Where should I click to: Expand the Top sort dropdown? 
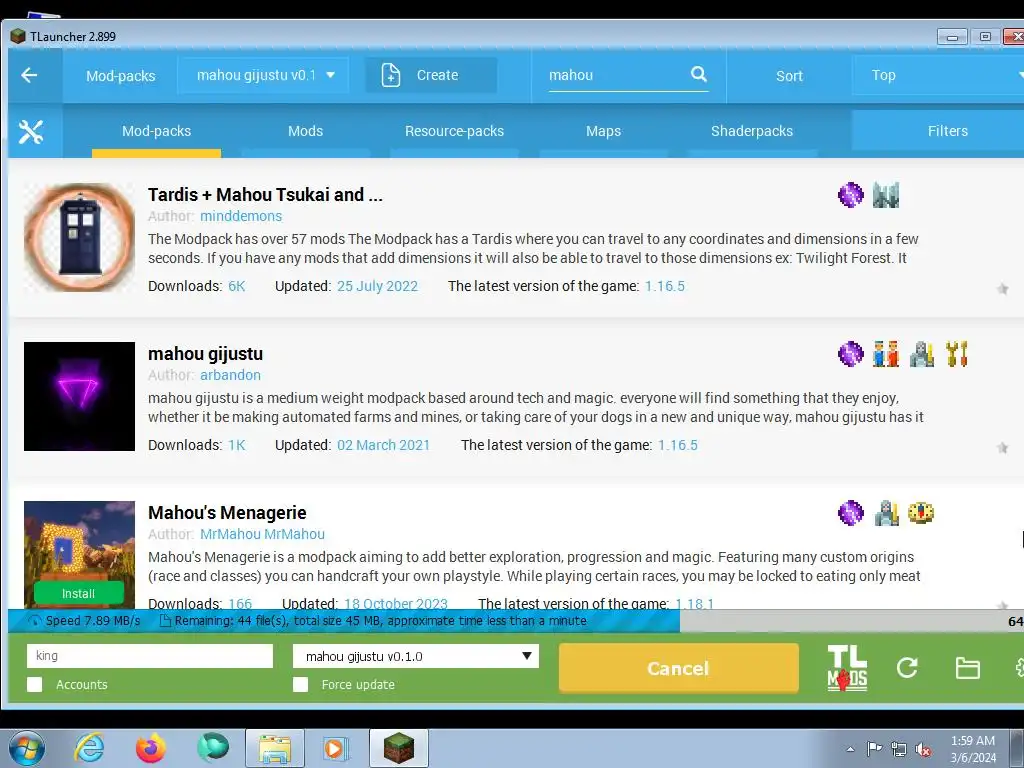(x=938, y=75)
